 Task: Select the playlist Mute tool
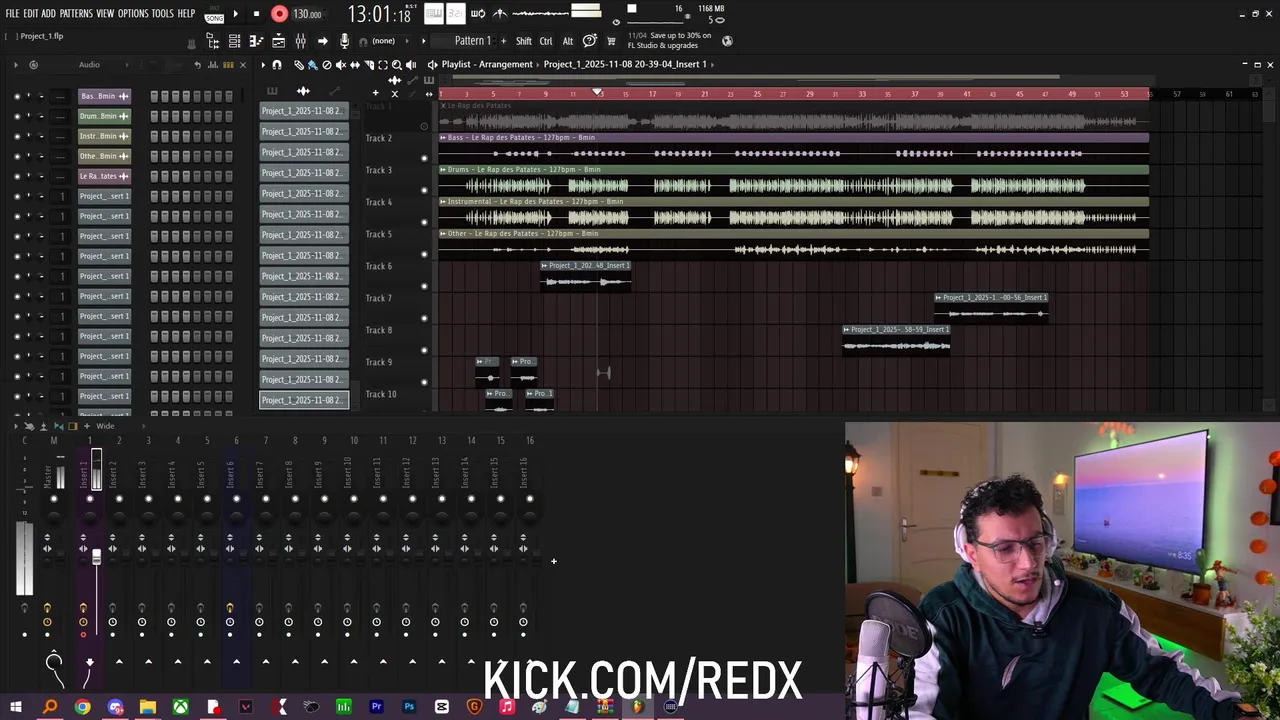click(340, 64)
